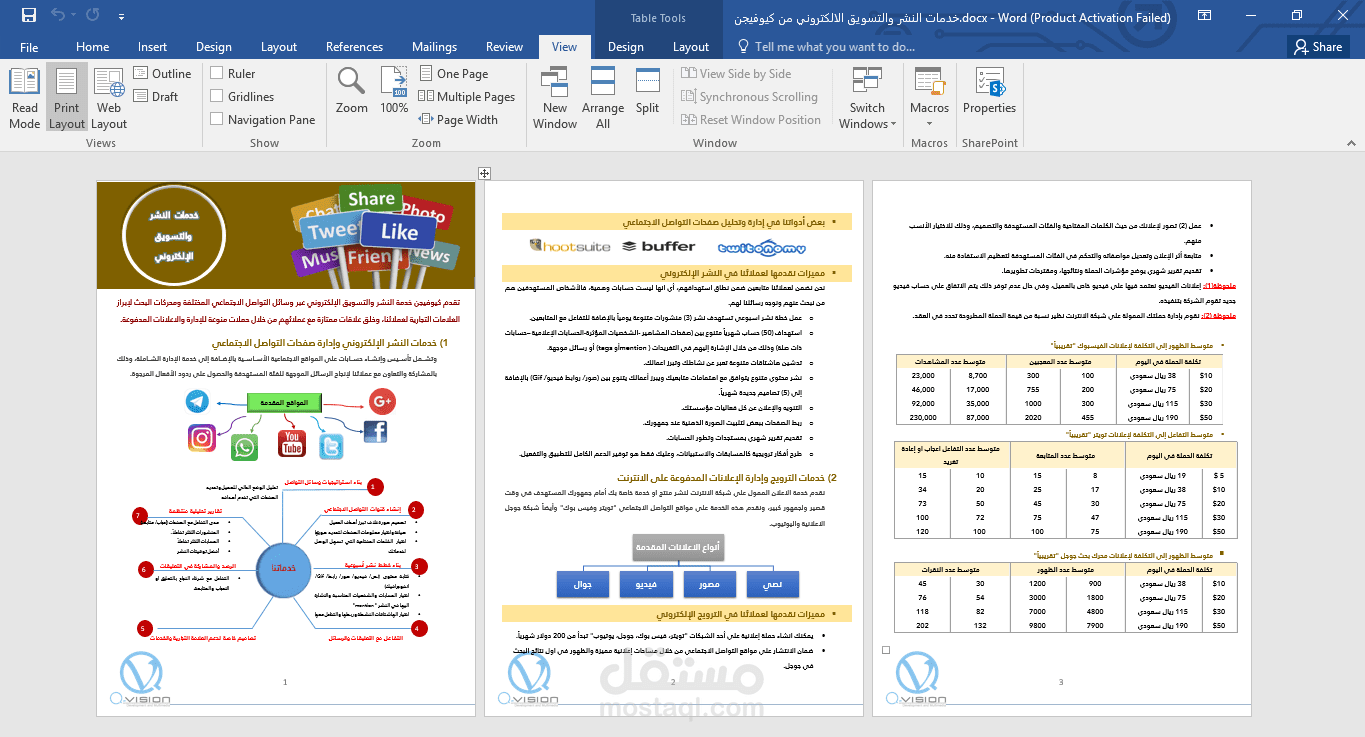
Task: Switch to the Review tab
Action: pos(504,46)
